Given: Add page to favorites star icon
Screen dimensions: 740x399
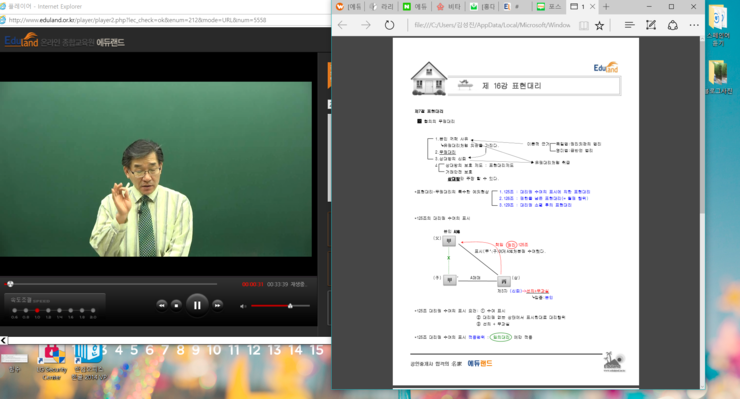Looking at the screenshot, I should tap(599, 25).
